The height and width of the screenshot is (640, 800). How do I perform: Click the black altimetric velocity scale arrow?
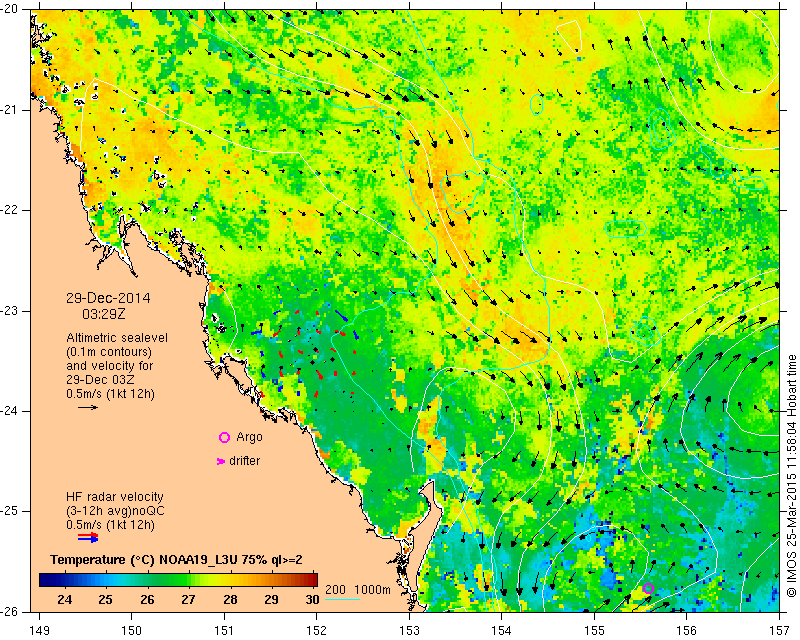coord(88,407)
